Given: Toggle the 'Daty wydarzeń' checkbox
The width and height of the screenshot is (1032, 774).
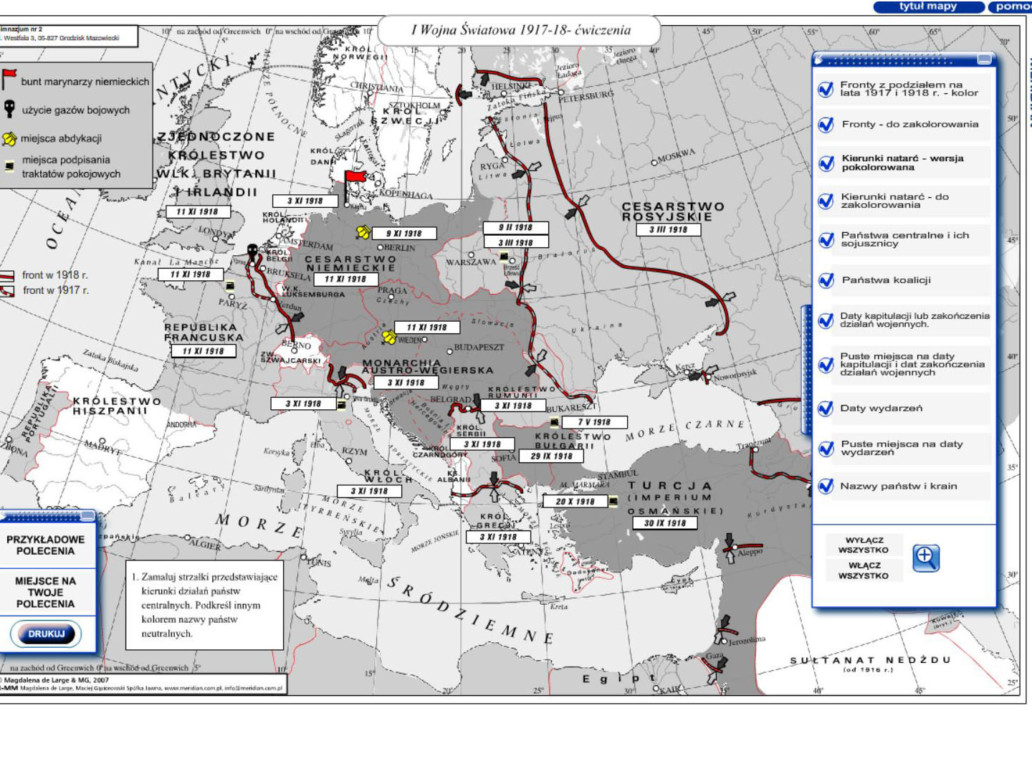Looking at the screenshot, I should coord(825,409).
